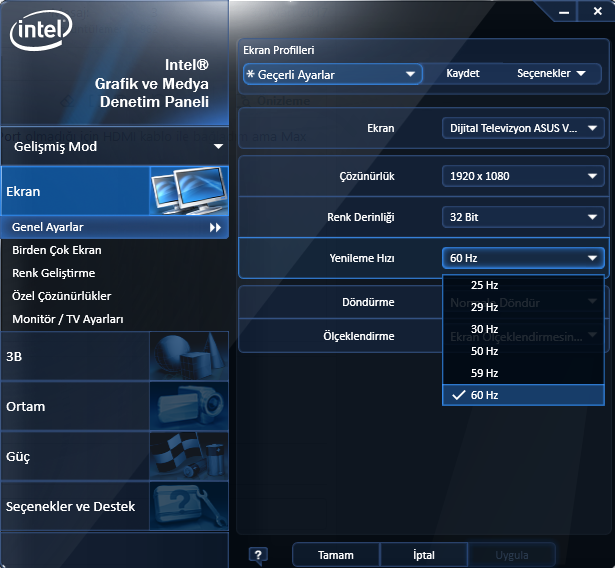Click the Ölçeklendirme label

tap(358, 336)
